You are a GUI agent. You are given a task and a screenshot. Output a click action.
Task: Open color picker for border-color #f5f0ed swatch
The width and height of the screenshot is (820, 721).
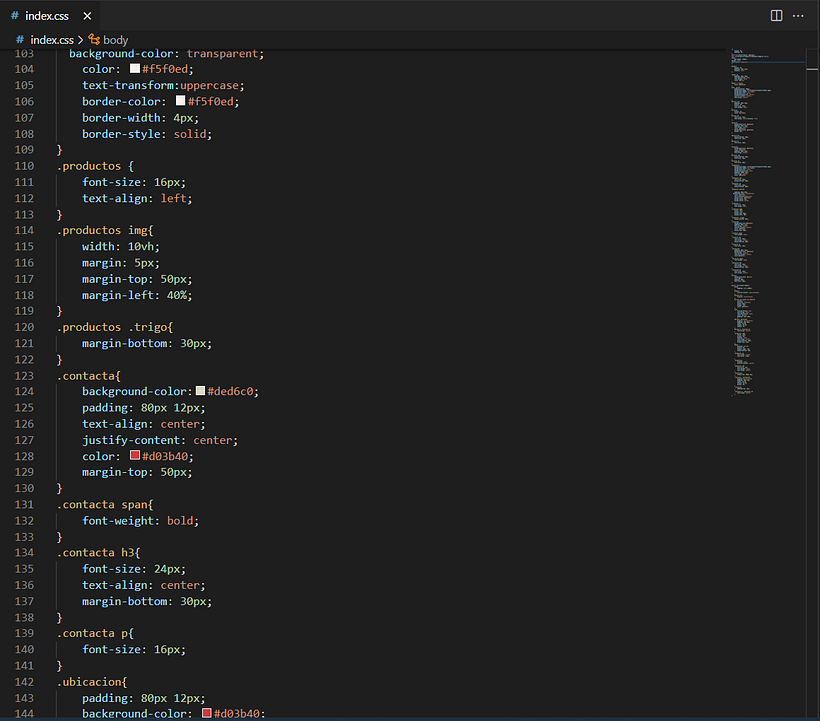coord(180,100)
